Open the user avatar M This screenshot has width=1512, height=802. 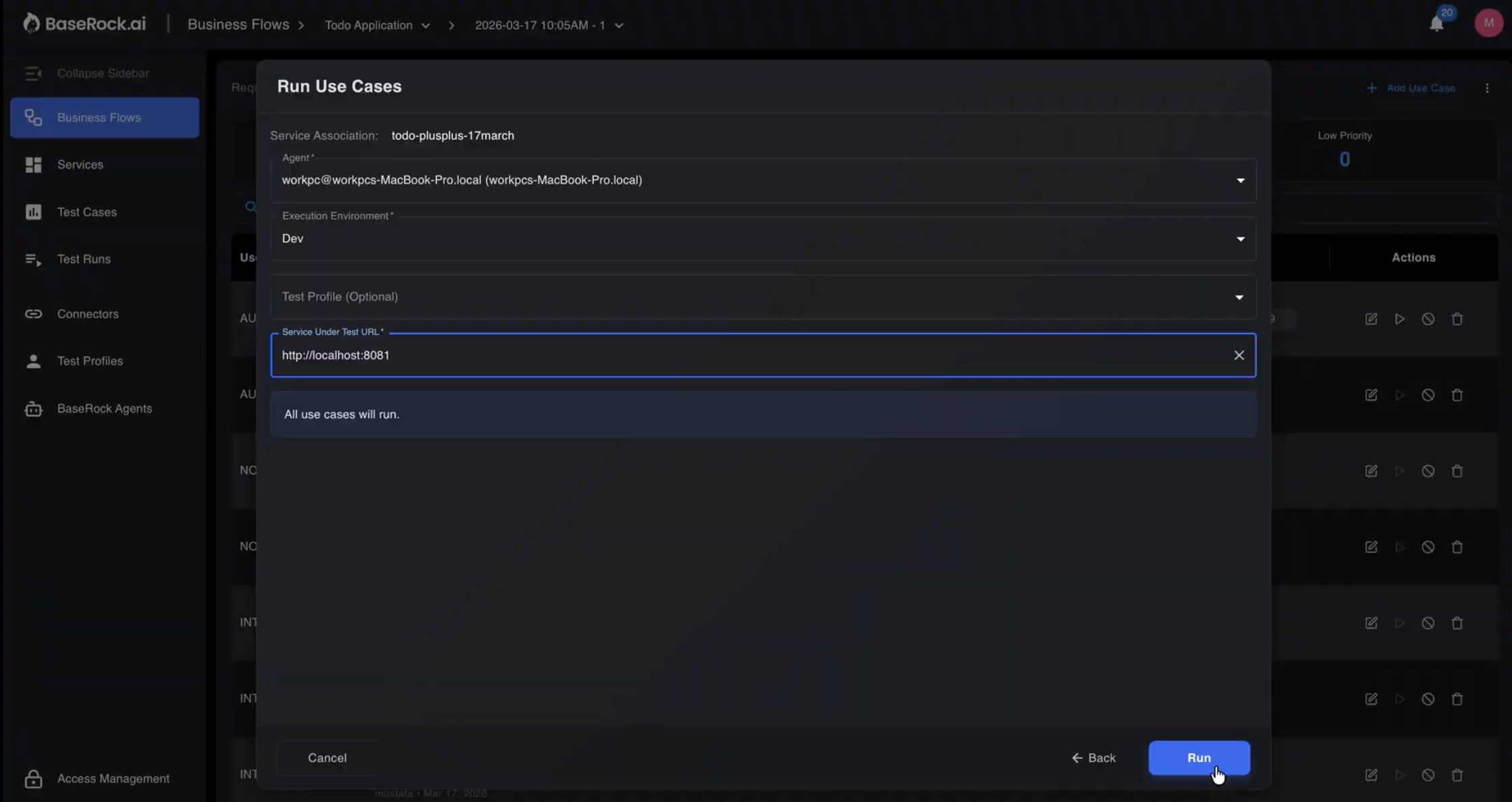pos(1488,23)
